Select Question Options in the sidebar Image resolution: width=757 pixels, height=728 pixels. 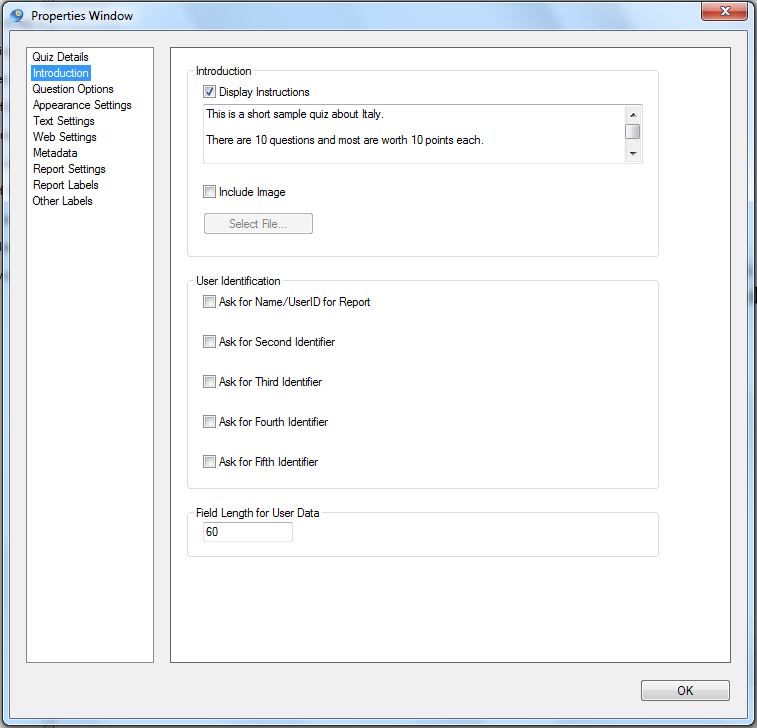coord(73,89)
